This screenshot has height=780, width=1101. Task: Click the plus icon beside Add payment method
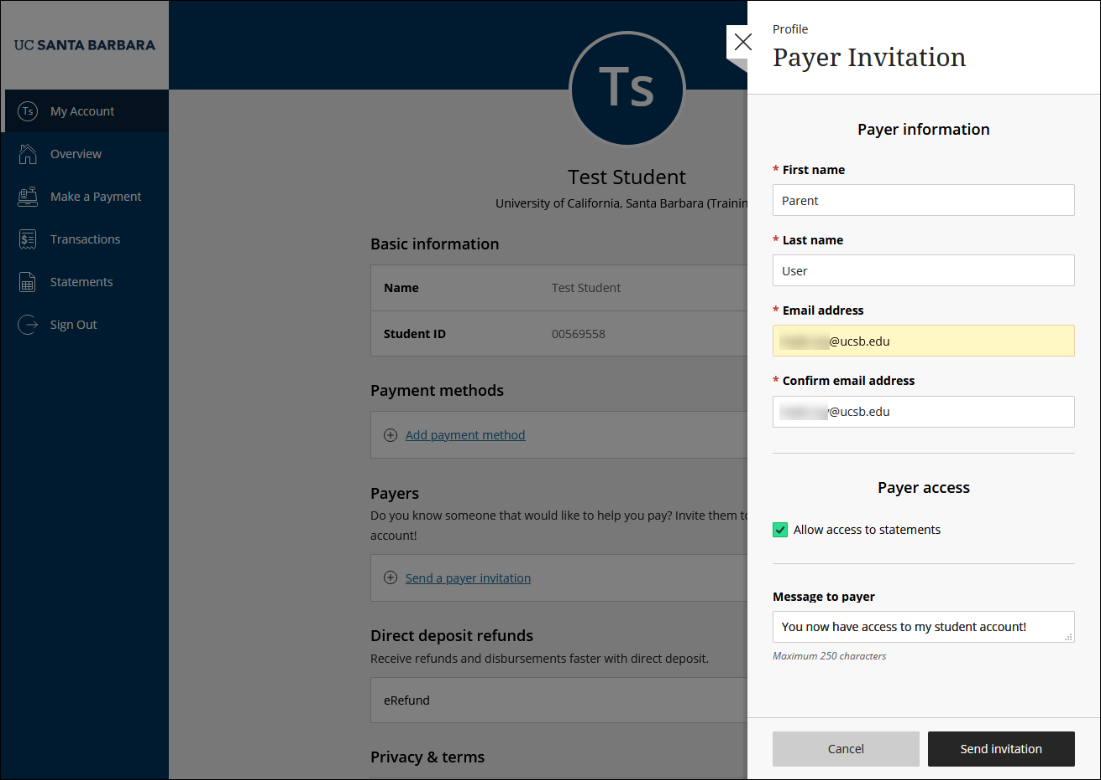390,435
